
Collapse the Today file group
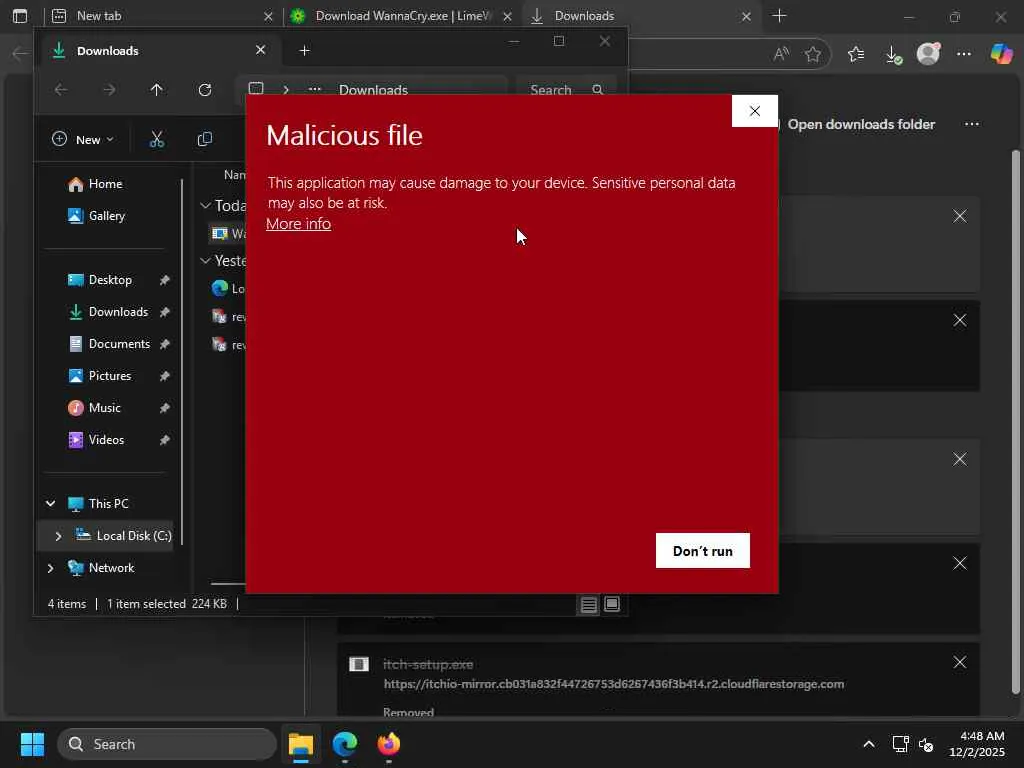point(205,206)
